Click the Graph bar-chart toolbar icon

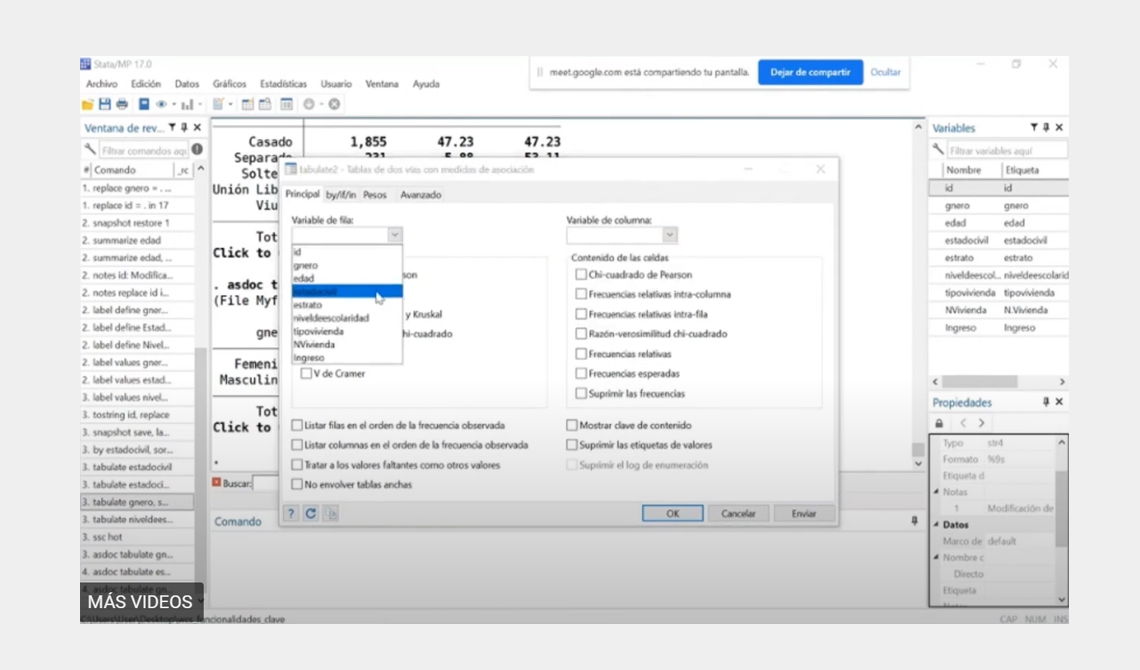pos(188,105)
